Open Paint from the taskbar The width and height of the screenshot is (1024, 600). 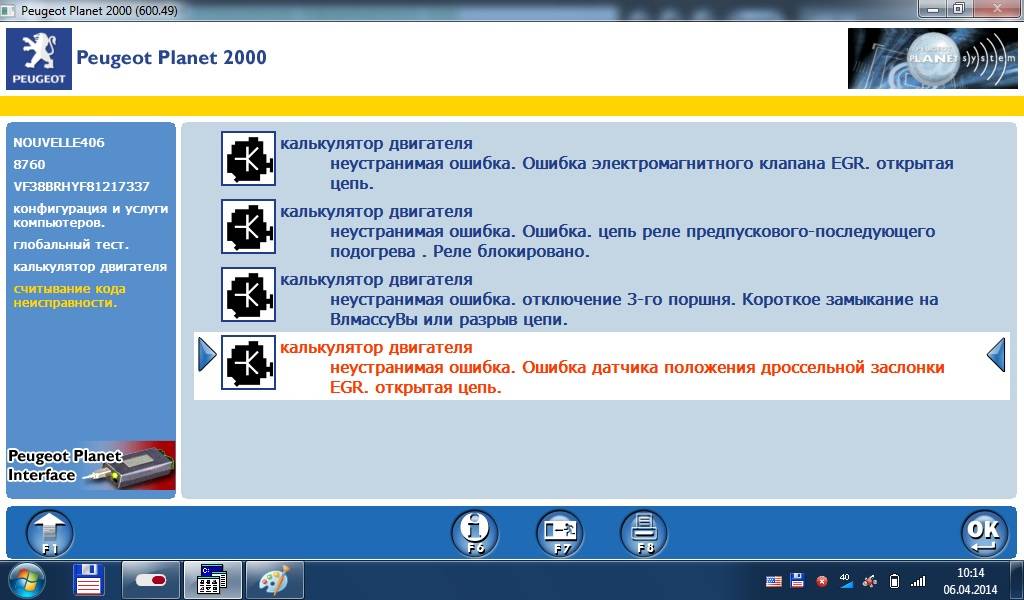pos(273,580)
